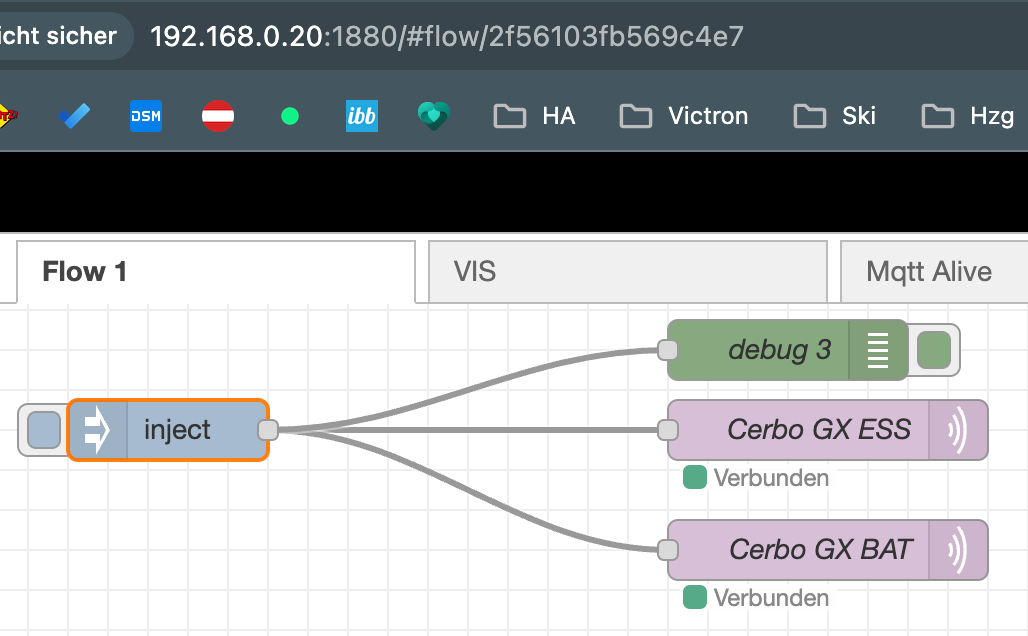Click the debug 3 input port
The image size is (1028, 636).
tap(667, 350)
